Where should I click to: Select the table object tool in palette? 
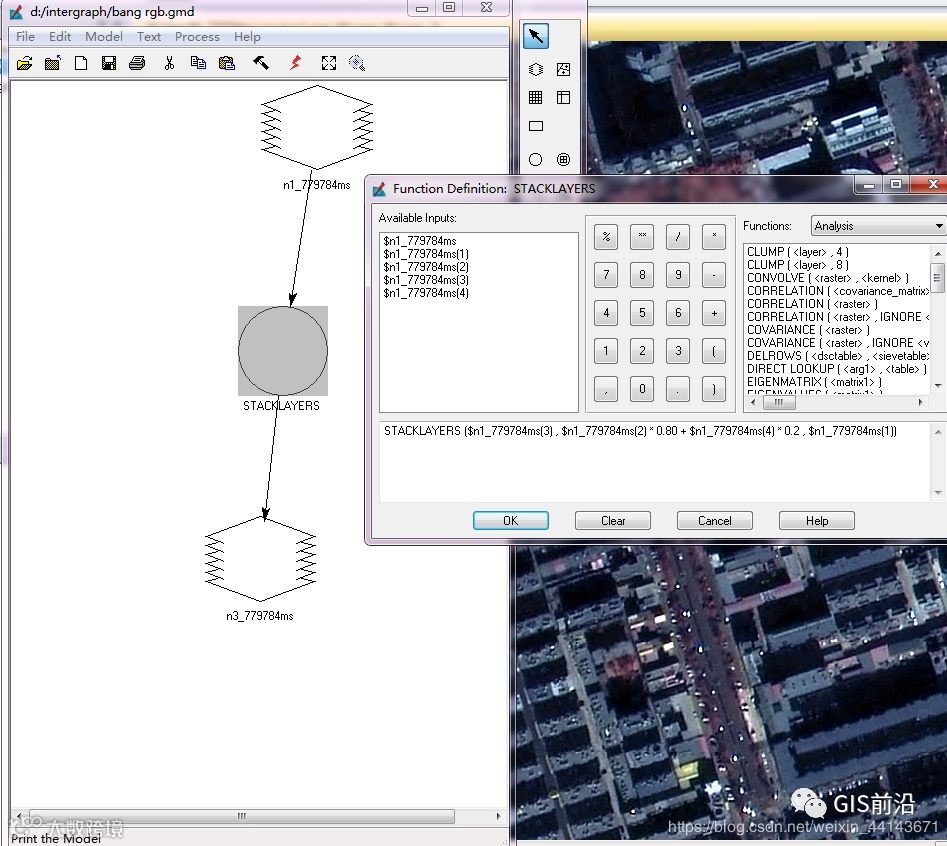(x=563, y=97)
